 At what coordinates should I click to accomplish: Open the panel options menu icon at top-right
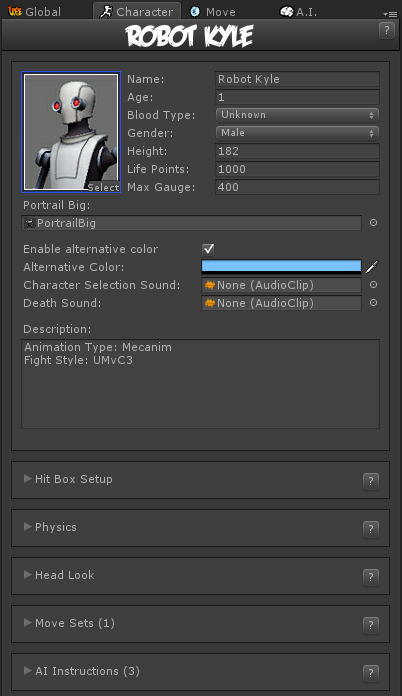390,14
